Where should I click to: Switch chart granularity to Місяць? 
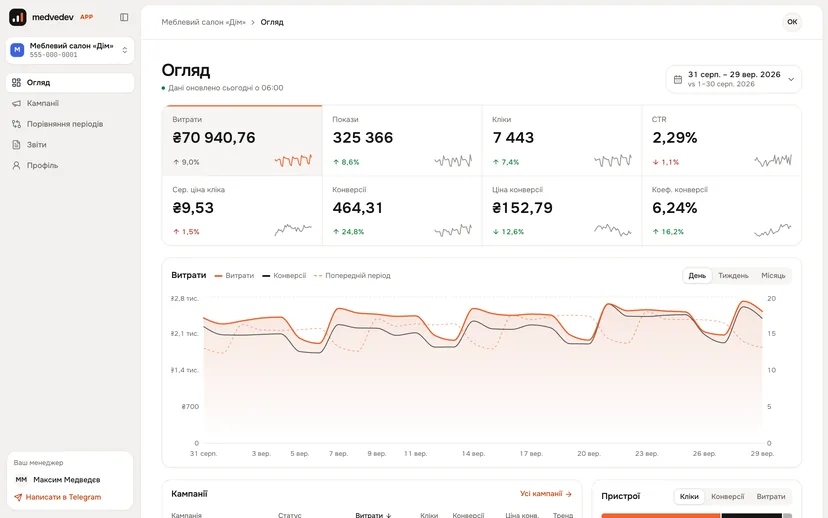click(773, 276)
